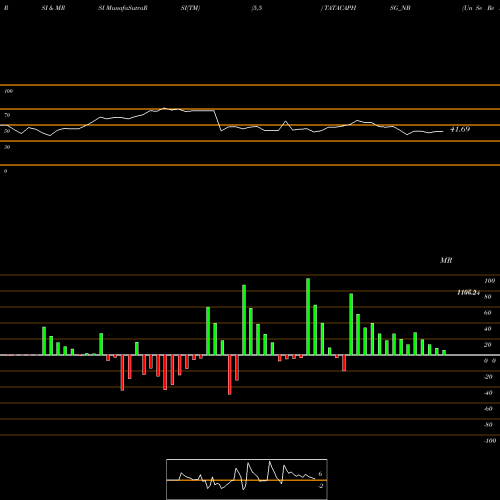Click the 50 level label on RSI axis
This screenshot has height=500, width=500.
7,131
